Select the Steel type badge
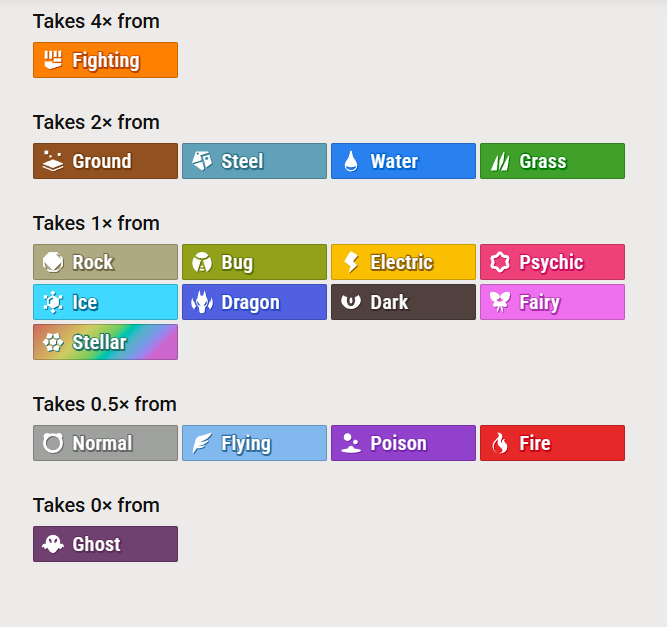The height and width of the screenshot is (627, 667). point(254,161)
